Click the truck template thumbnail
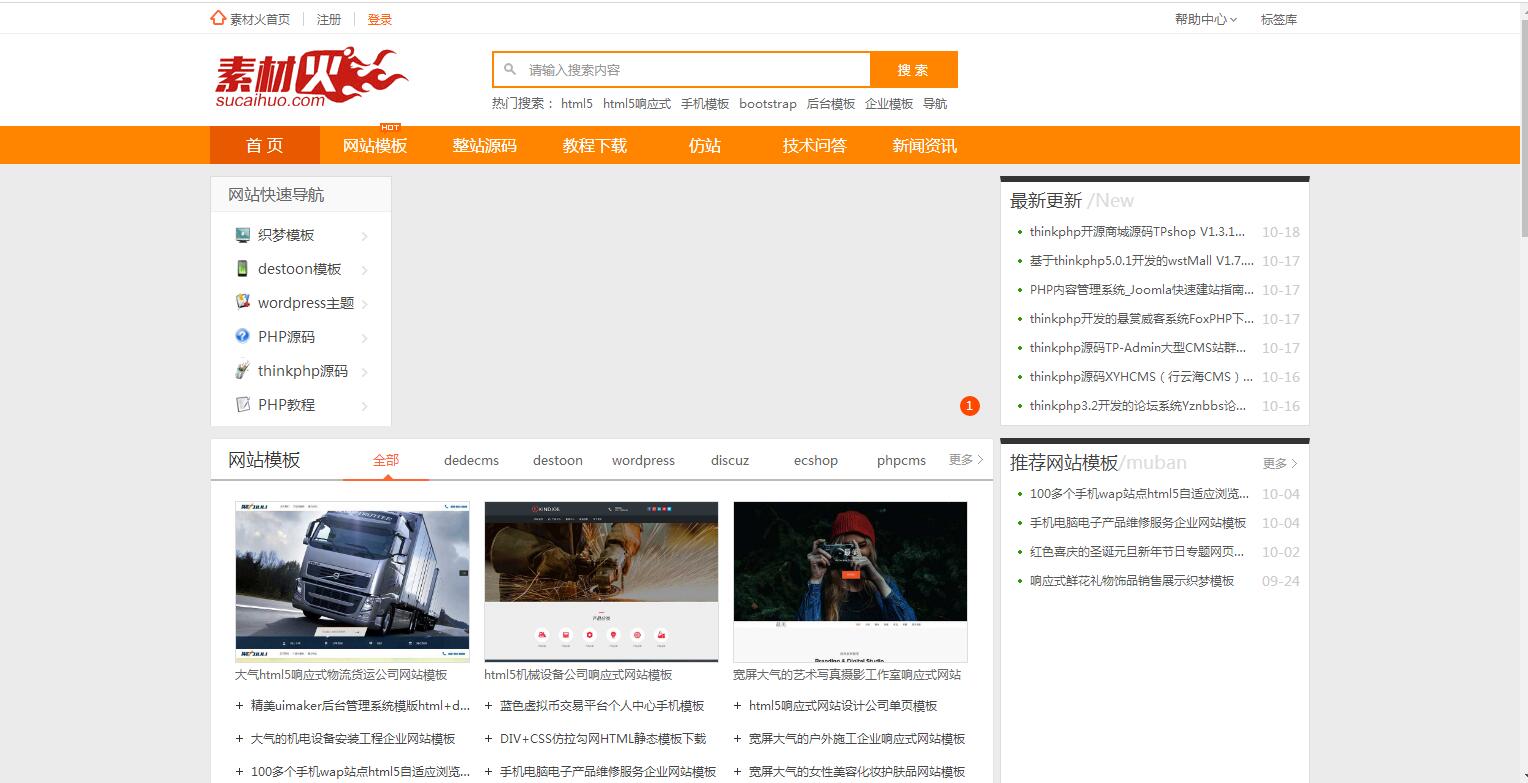1528x783 pixels. click(351, 581)
